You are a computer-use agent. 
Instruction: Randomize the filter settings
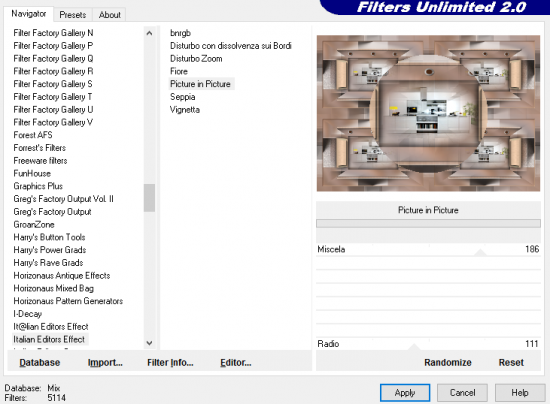(448, 362)
